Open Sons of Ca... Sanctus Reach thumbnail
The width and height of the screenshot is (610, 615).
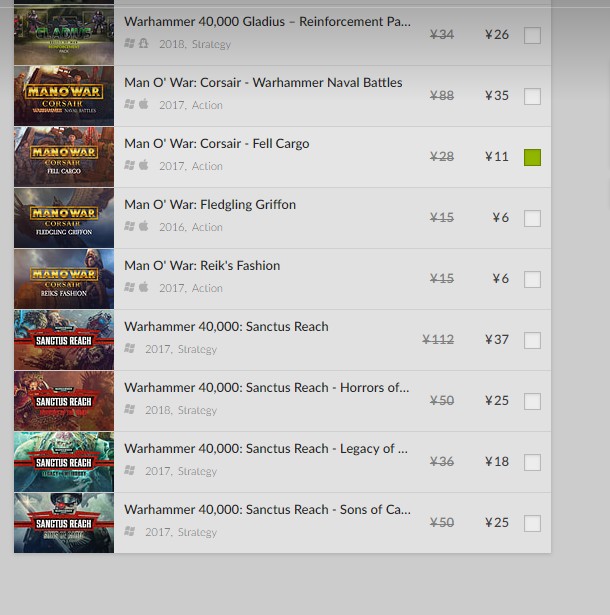pyautogui.click(x=64, y=523)
